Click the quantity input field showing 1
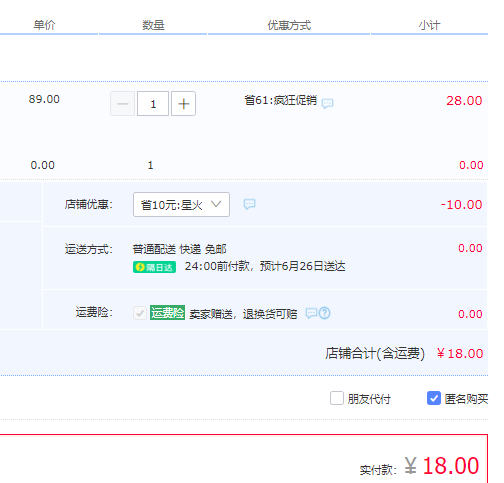Image resolution: width=504 pixels, height=483 pixels. (x=153, y=104)
